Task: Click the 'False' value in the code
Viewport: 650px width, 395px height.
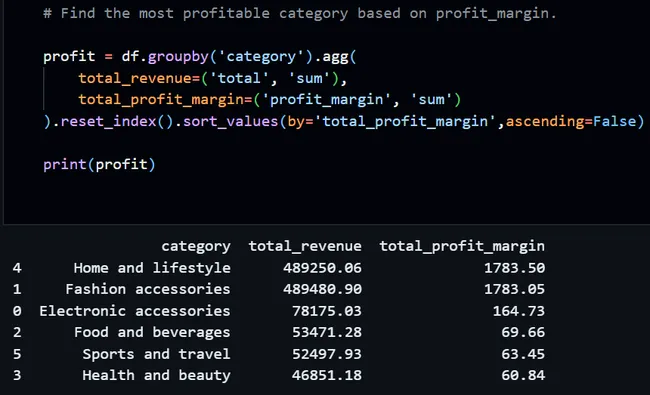Action: point(614,121)
